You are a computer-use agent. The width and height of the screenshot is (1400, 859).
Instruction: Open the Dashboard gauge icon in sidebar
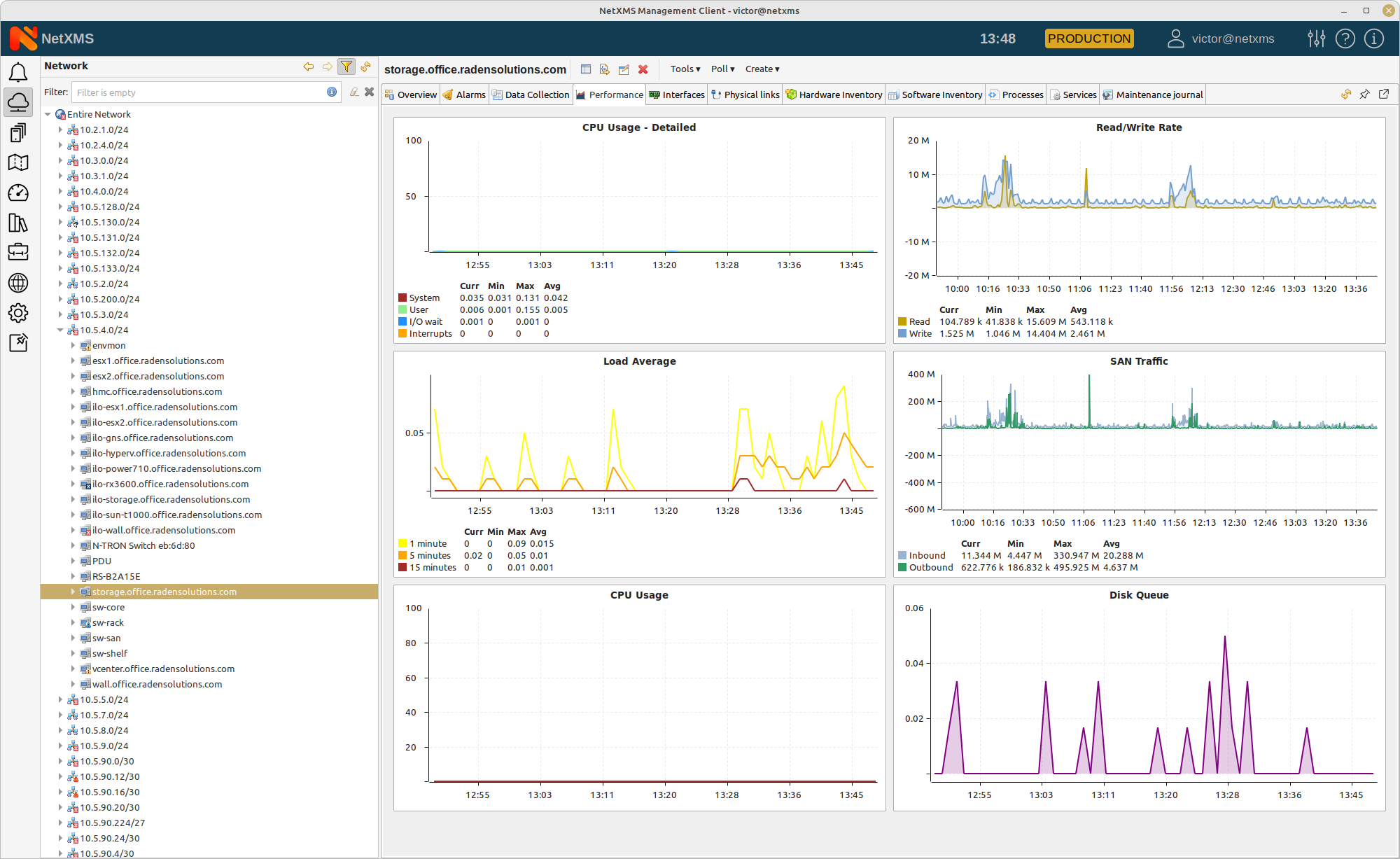(x=18, y=193)
